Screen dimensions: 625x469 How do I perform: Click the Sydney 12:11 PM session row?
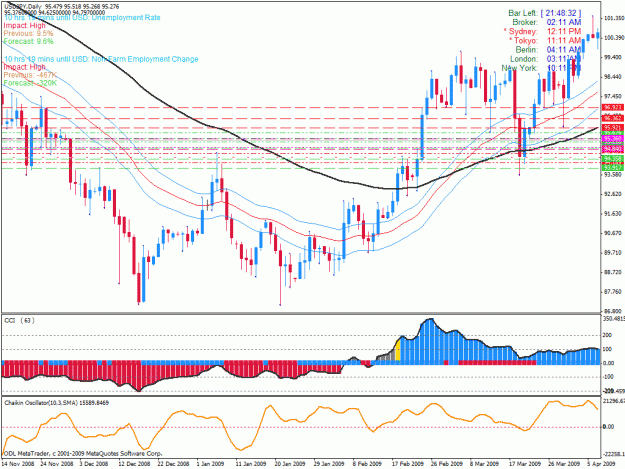[x=542, y=31]
